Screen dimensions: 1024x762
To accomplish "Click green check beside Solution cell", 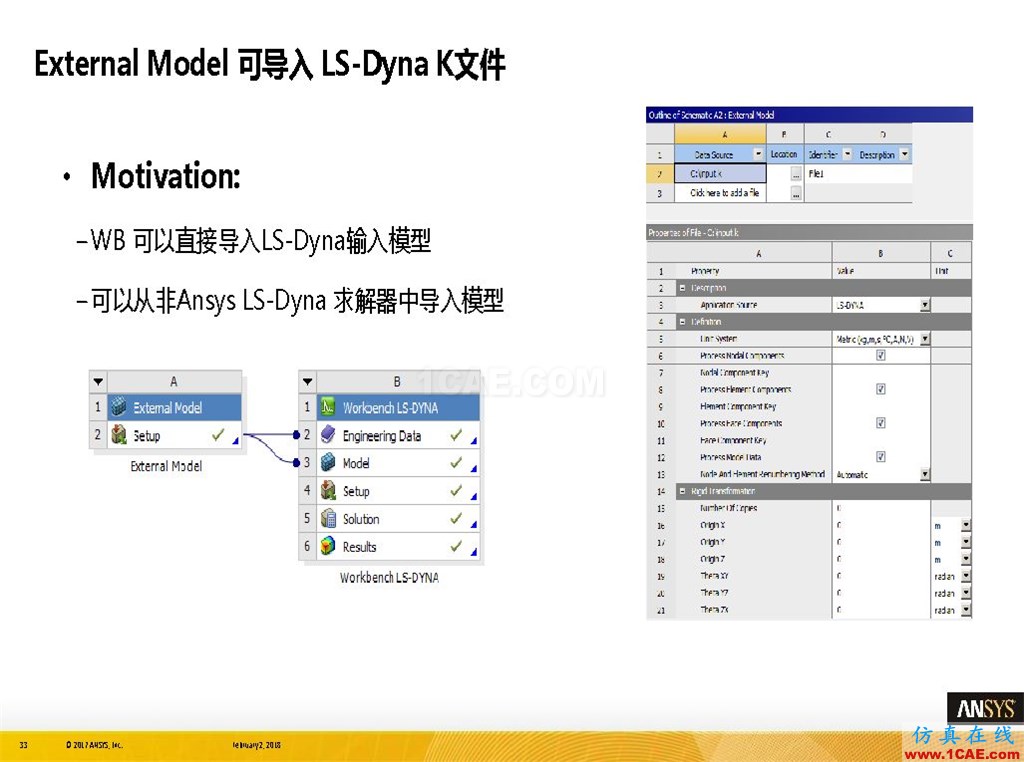I will coord(456,518).
